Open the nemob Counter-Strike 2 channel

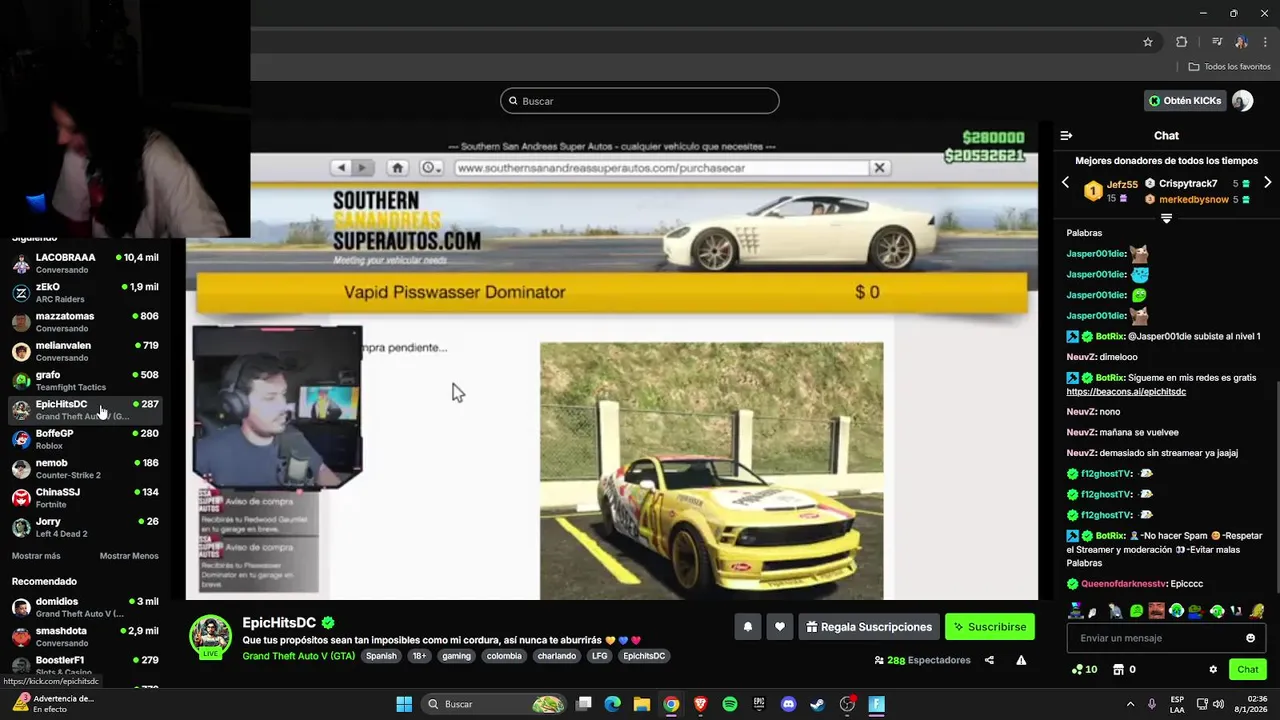pyautogui.click(x=85, y=469)
